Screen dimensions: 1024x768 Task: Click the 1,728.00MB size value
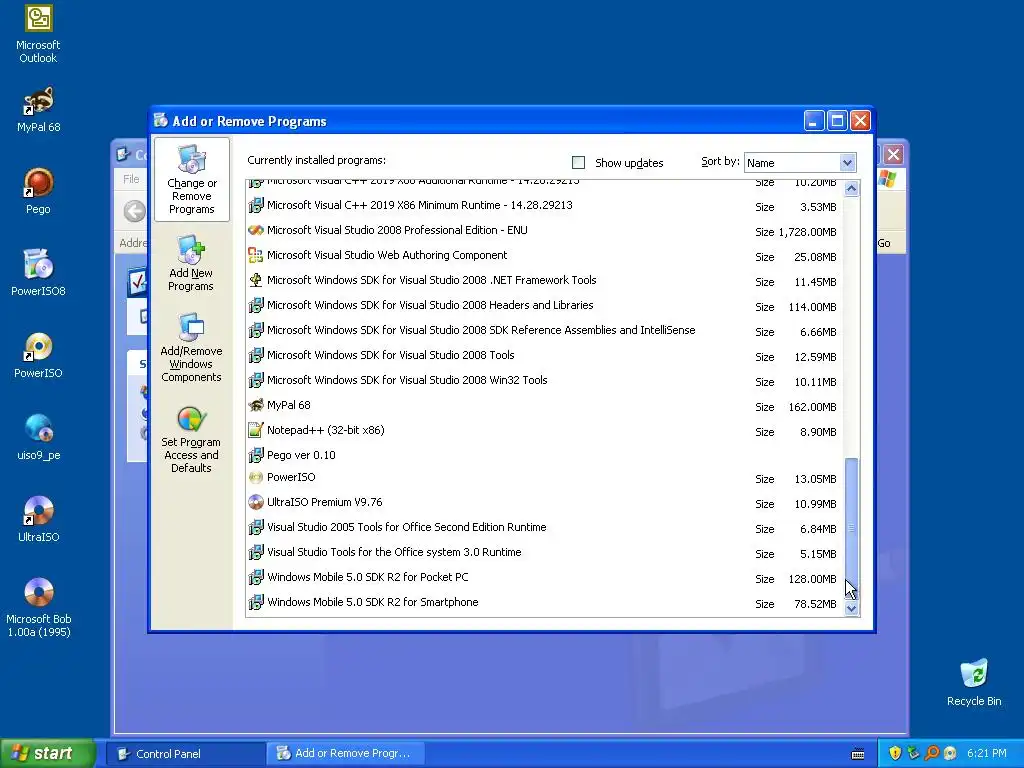point(807,232)
